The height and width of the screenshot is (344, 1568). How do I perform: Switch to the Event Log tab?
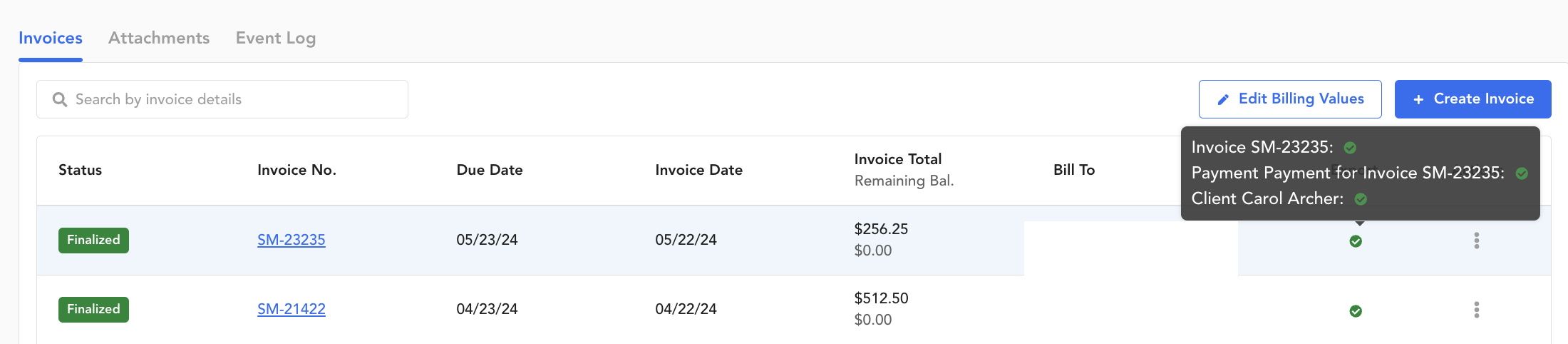(276, 38)
